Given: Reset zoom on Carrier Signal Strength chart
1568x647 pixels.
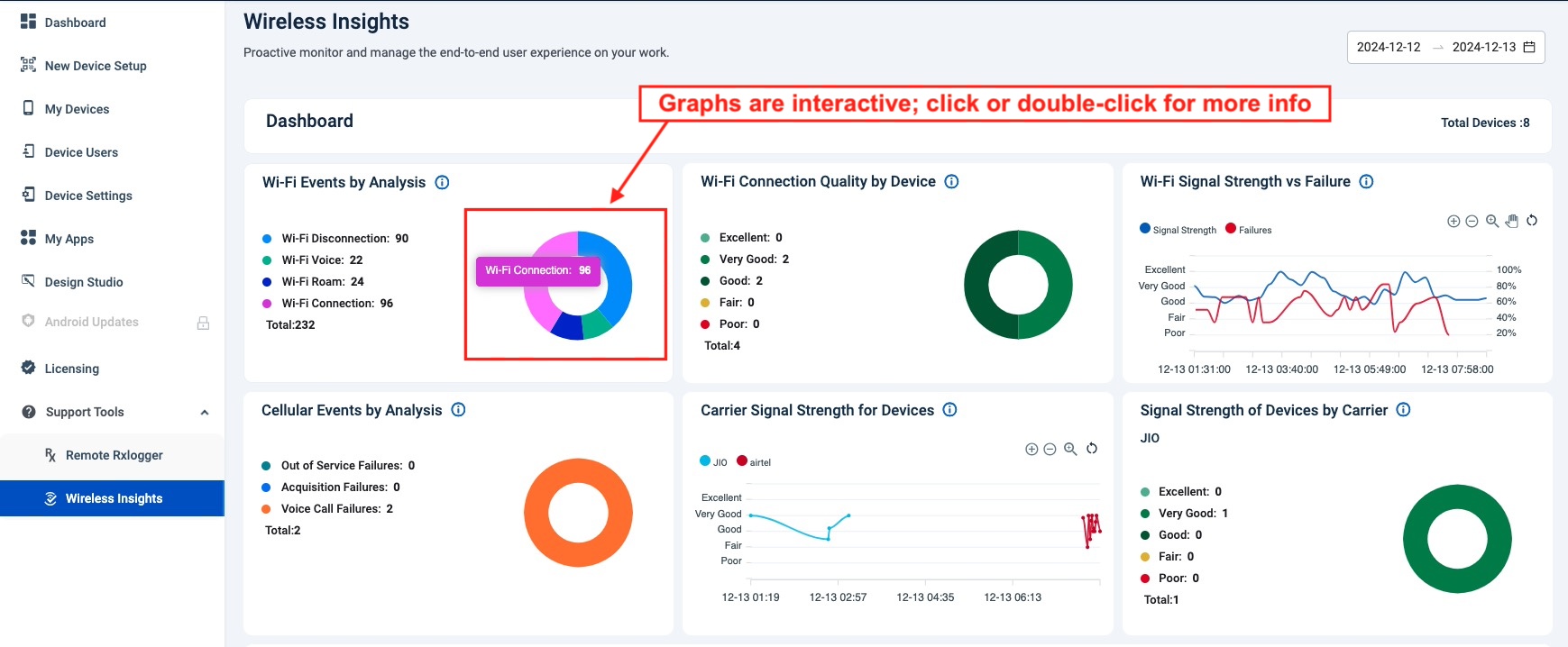Looking at the screenshot, I should tap(1092, 449).
